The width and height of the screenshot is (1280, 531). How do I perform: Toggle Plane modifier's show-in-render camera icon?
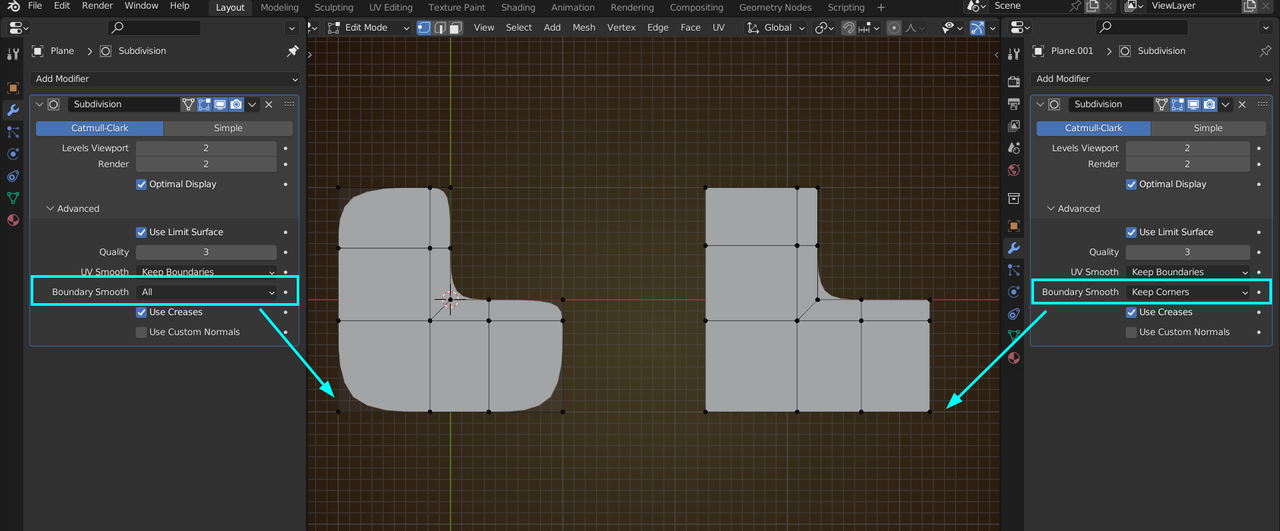pyautogui.click(x=236, y=104)
